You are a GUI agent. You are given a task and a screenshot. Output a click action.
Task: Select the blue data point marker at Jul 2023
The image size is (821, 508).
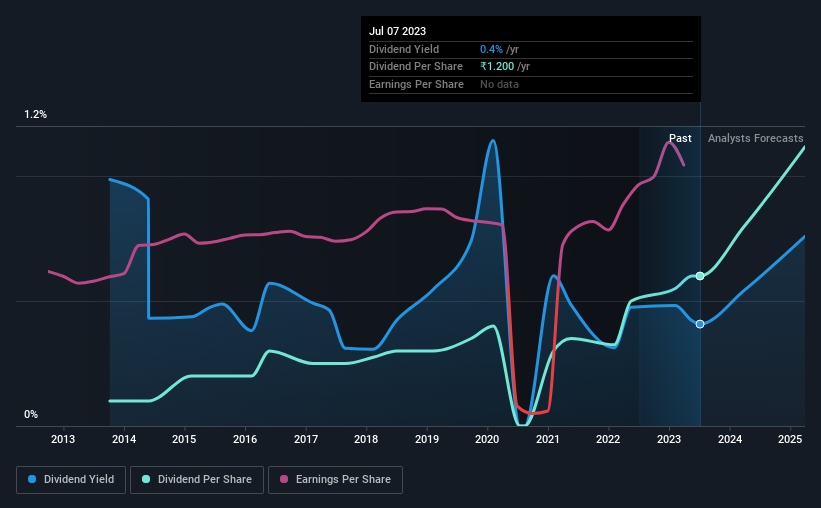click(700, 324)
